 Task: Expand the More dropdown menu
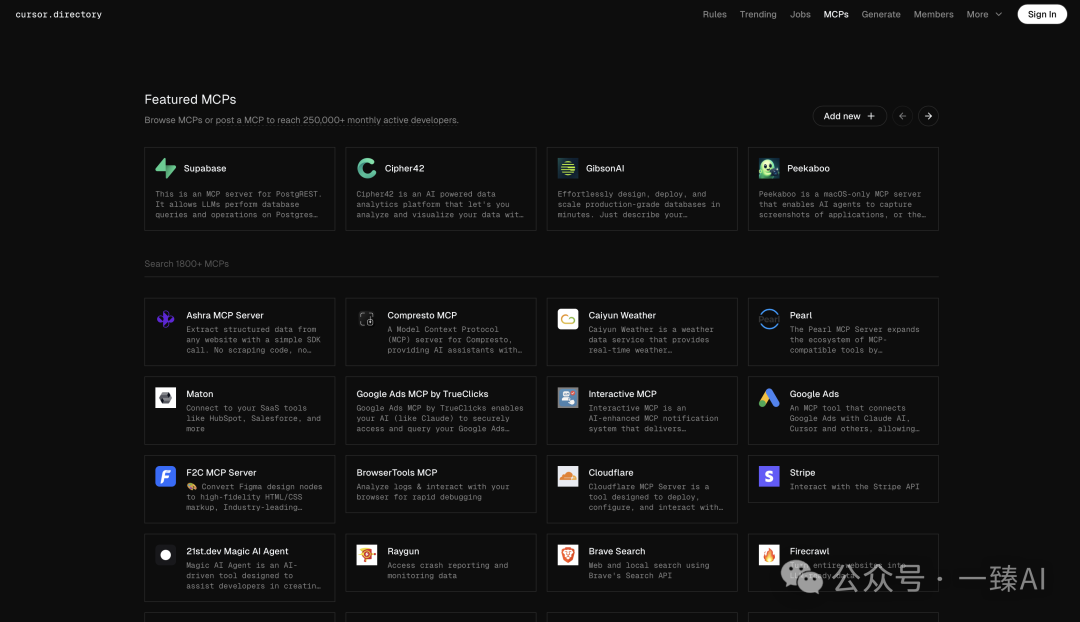(984, 14)
